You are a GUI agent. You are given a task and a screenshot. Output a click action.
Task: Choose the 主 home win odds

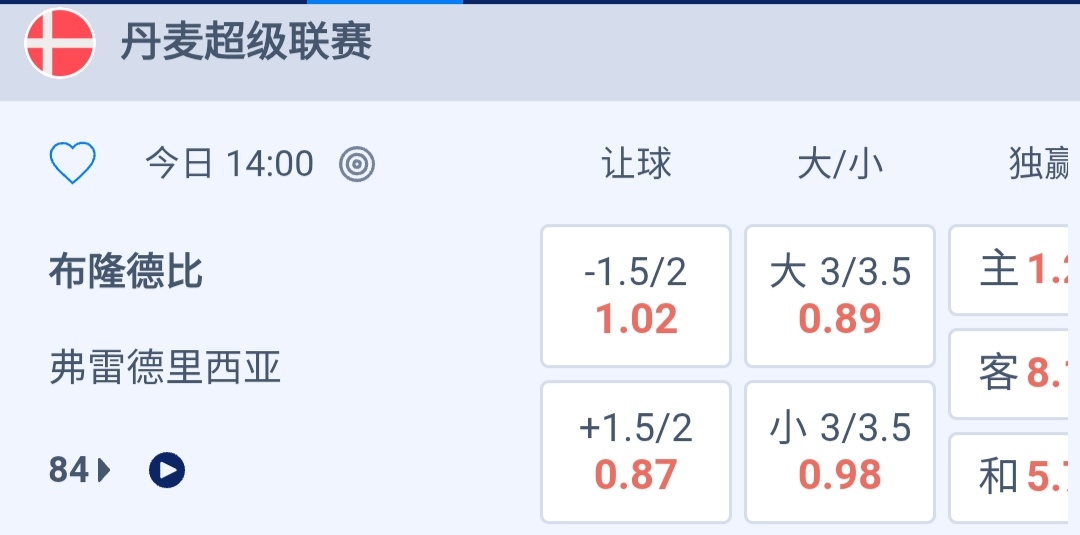(x=1014, y=270)
